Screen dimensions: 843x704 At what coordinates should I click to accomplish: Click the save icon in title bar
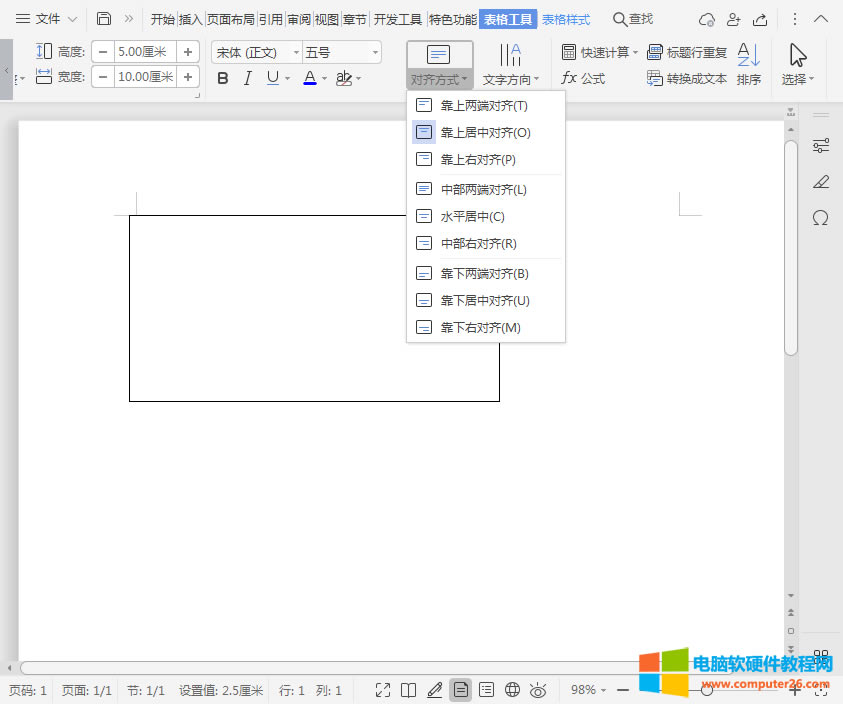[x=104, y=17]
